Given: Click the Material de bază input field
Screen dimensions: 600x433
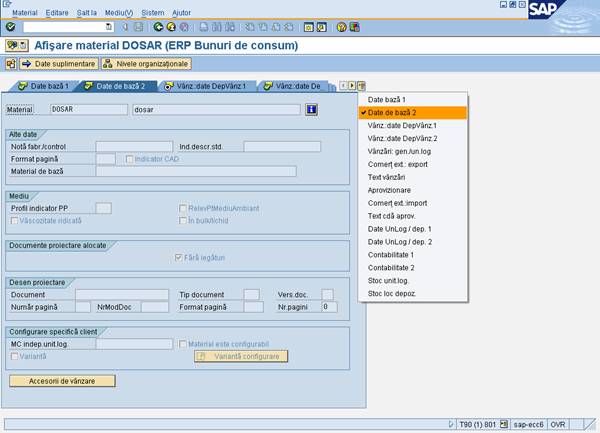Looking at the screenshot, I should click(x=196, y=171).
